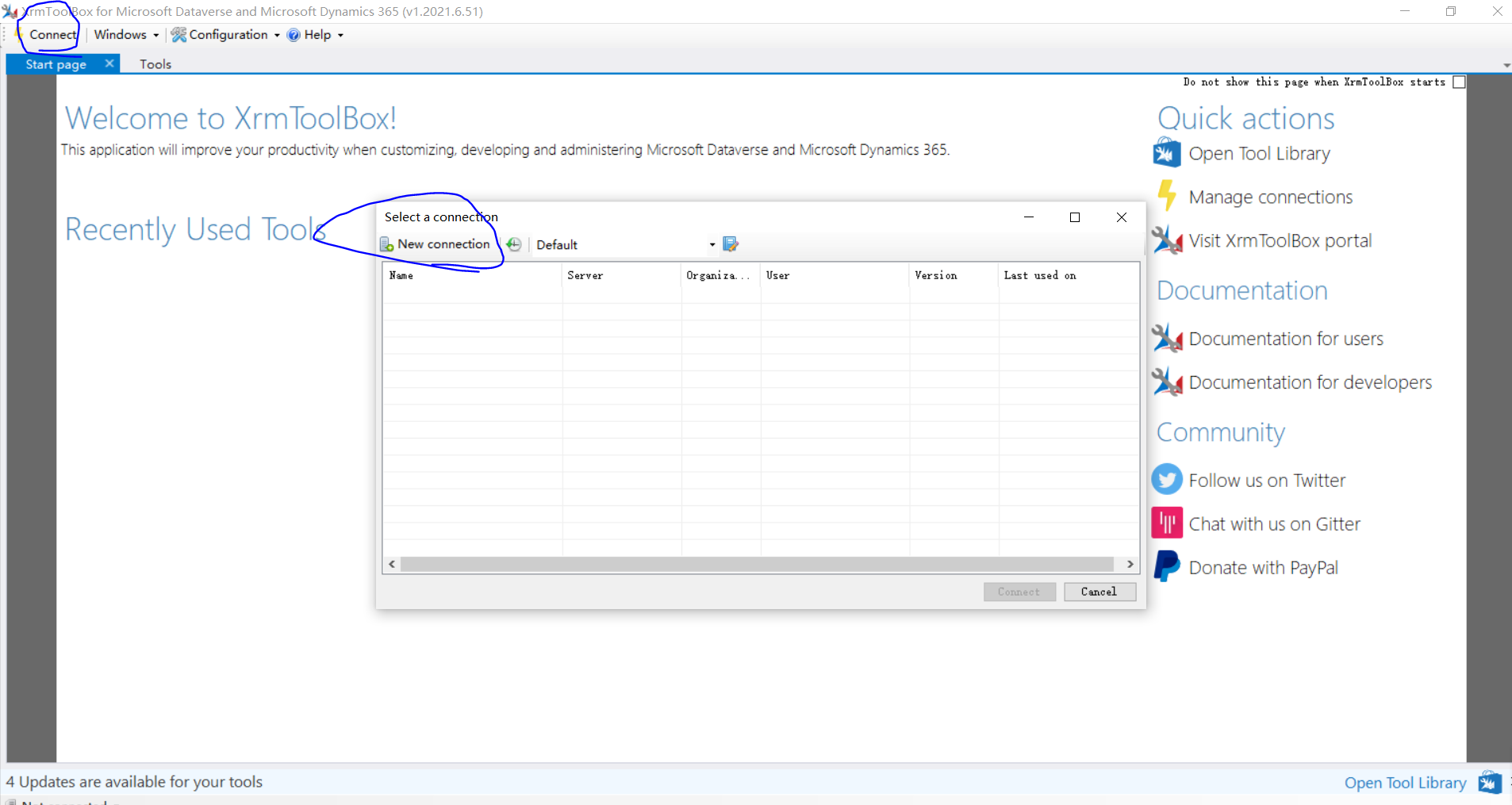Click the status bar Tool Library icon
The height and width of the screenshot is (805, 1512).
[x=1490, y=782]
